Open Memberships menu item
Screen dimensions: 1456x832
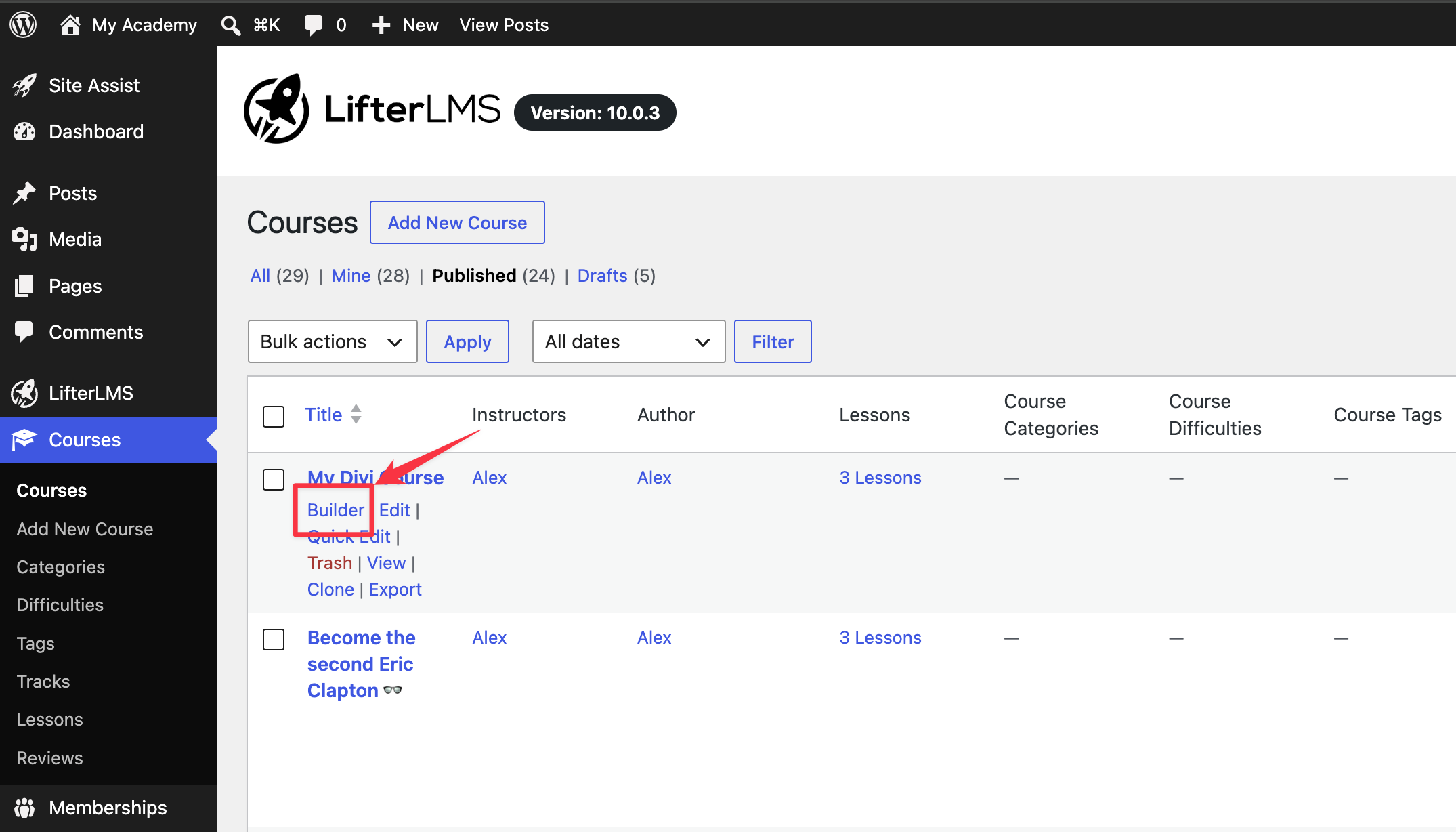[108, 808]
